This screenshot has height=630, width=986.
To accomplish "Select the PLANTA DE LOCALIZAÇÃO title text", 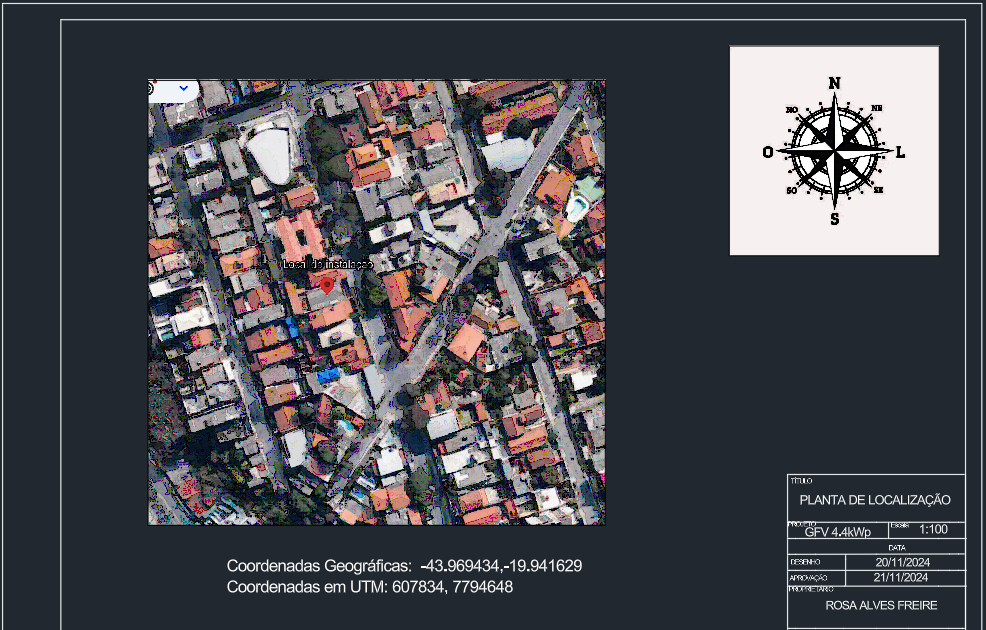I will (x=875, y=500).
